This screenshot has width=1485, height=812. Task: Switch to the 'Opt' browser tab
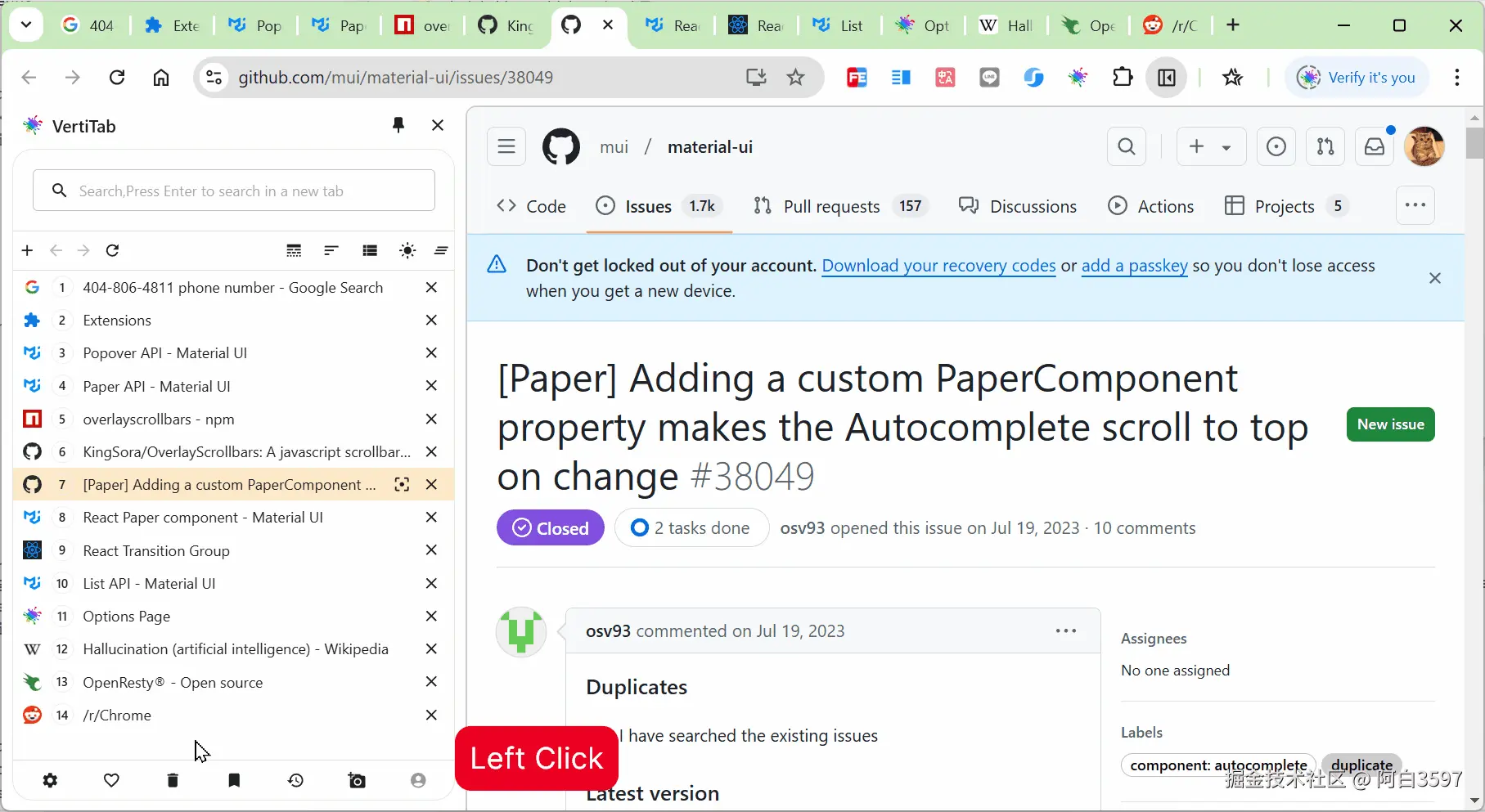coord(923,25)
